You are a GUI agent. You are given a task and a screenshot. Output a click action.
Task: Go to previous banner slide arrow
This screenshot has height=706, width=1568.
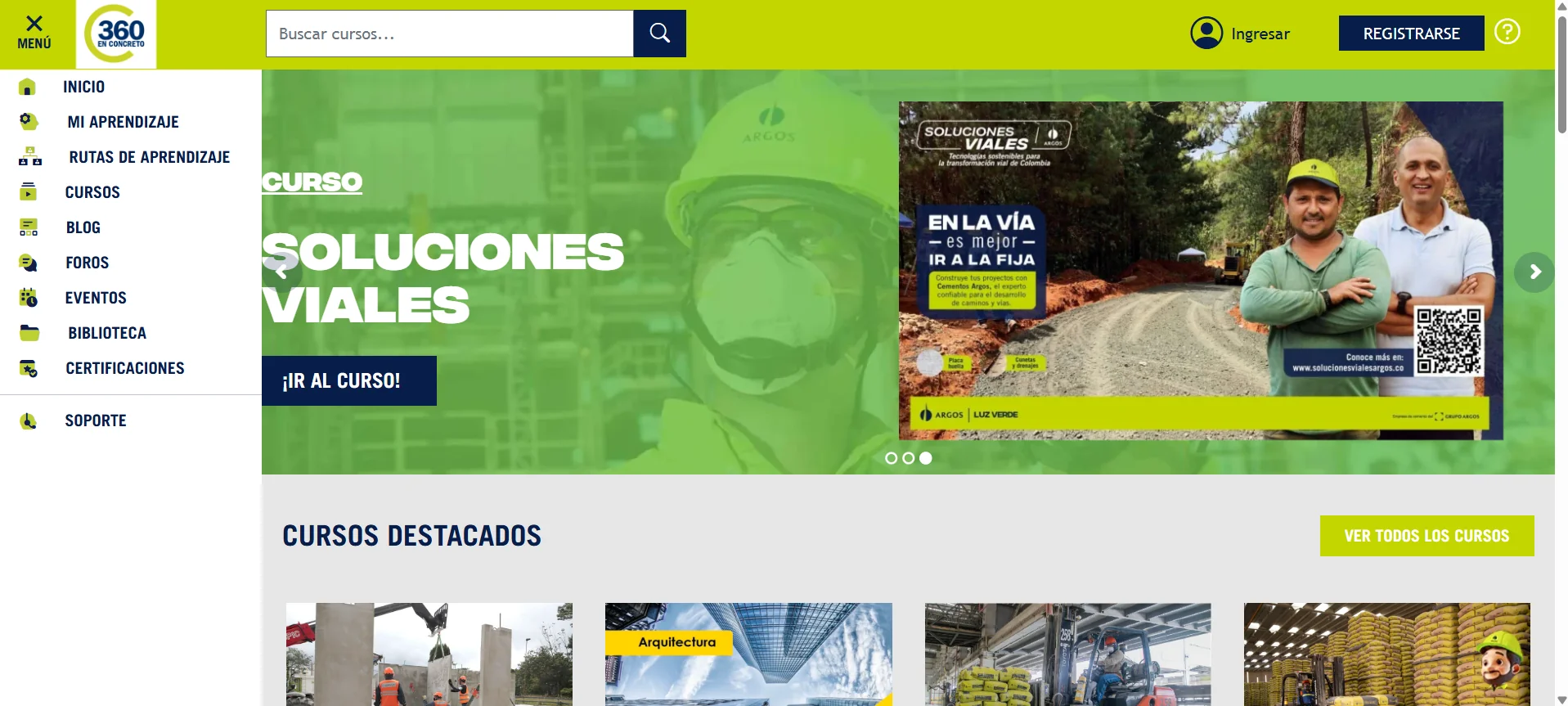pyautogui.click(x=282, y=272)
